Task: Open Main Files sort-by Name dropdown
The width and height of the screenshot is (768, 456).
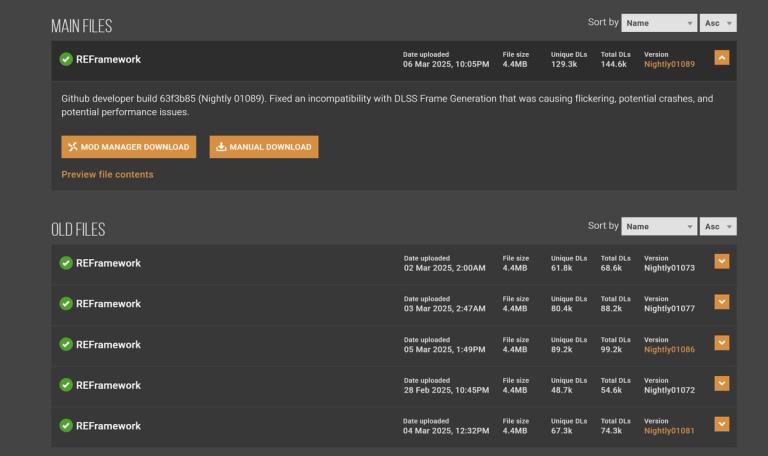Action: (x=659, y=23)
